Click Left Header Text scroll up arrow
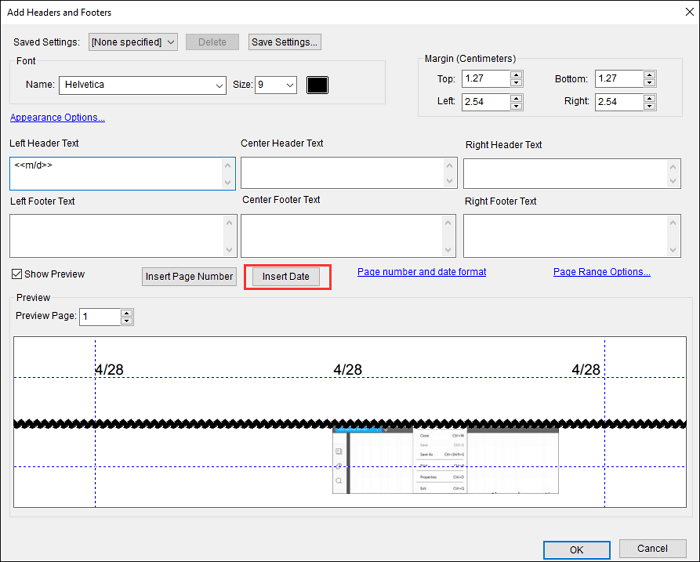This screenshot has width=700, height=562. click(x=228, y=166)
